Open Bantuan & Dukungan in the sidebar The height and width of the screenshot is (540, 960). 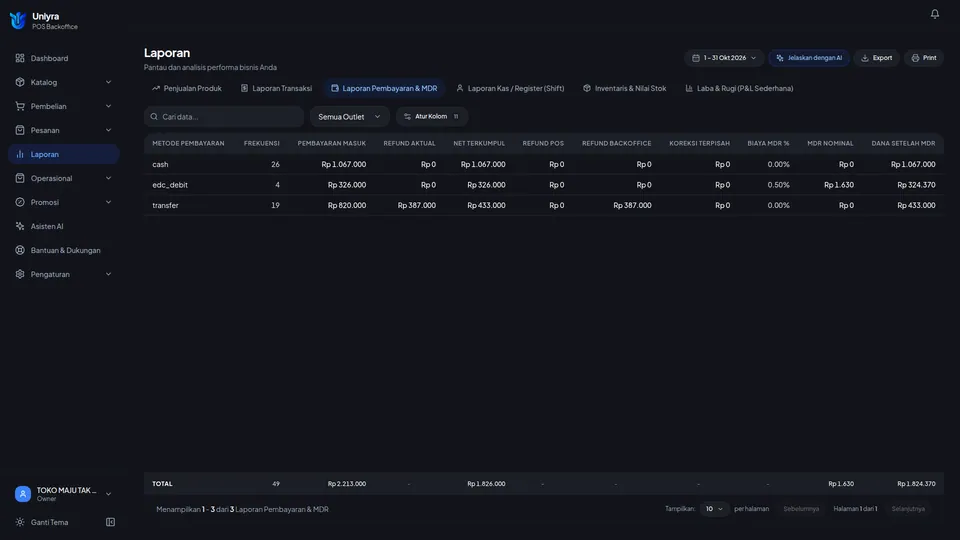[x=64, y=250]
